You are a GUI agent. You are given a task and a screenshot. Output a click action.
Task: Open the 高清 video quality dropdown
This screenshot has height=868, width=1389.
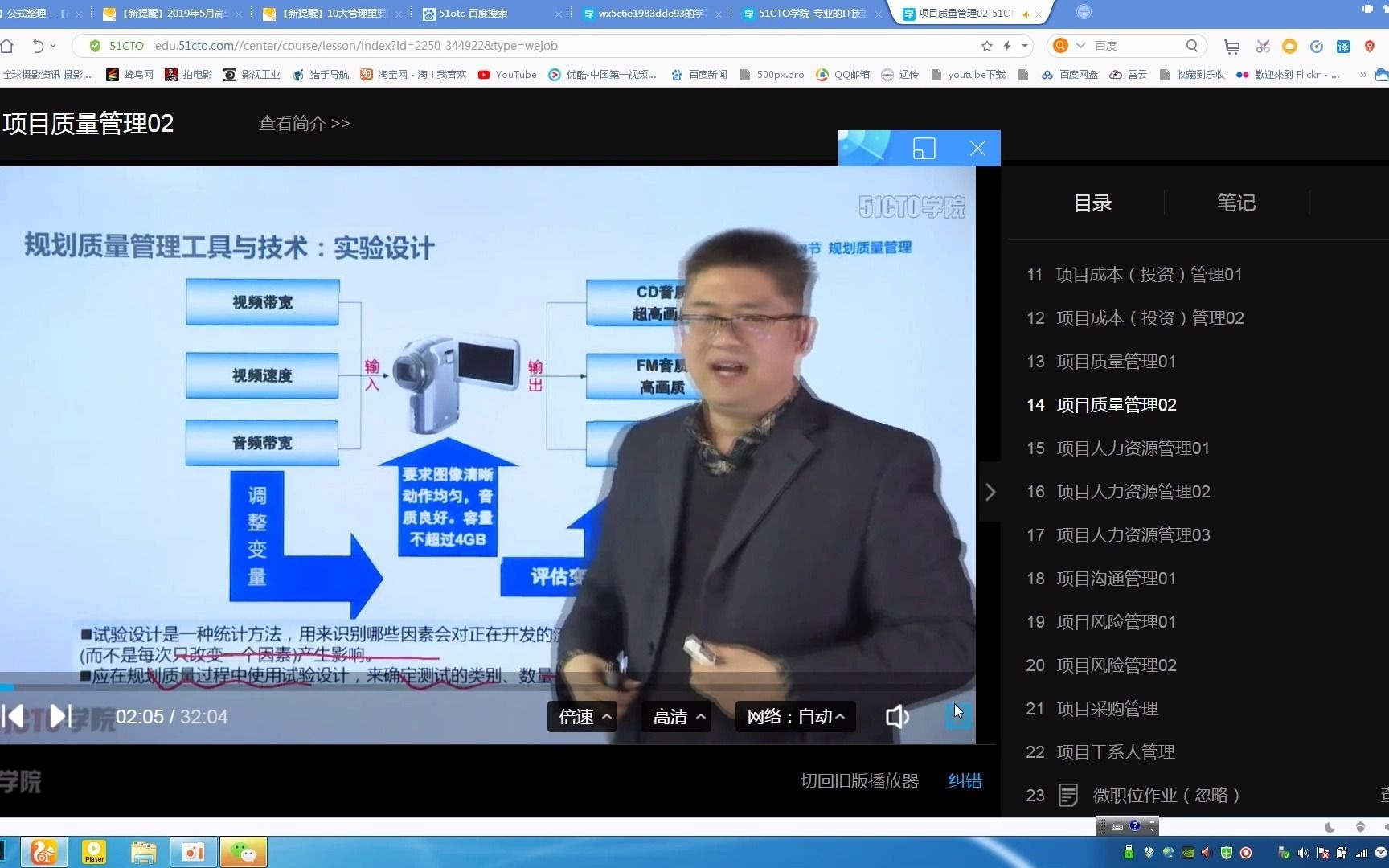tap(675, 716)
